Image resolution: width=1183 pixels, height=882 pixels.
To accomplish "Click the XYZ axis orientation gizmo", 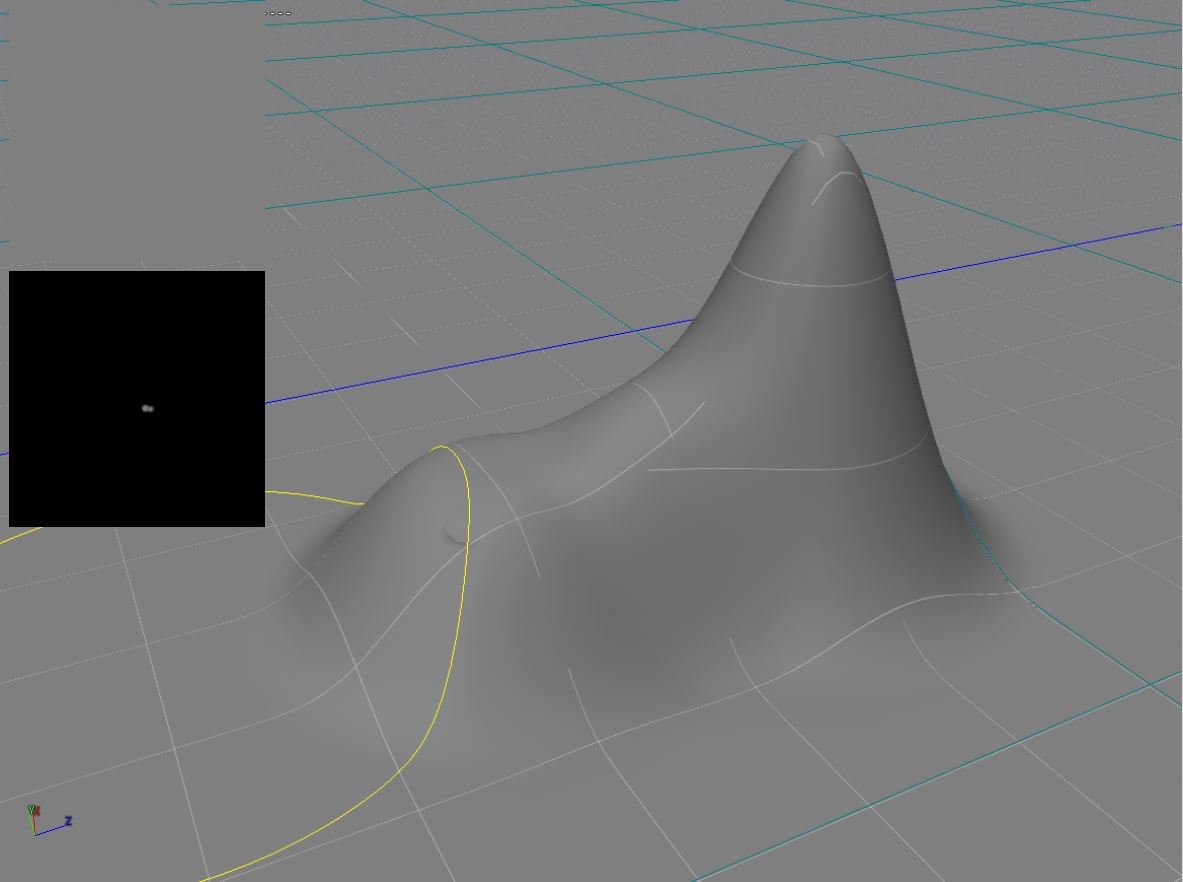I will tap(48, 820).
